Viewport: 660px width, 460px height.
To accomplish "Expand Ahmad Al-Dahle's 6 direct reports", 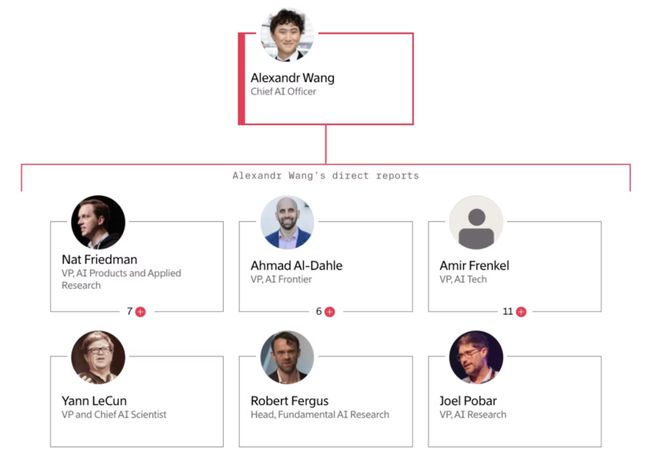I will pyautogui.click(x=329, y=312).
